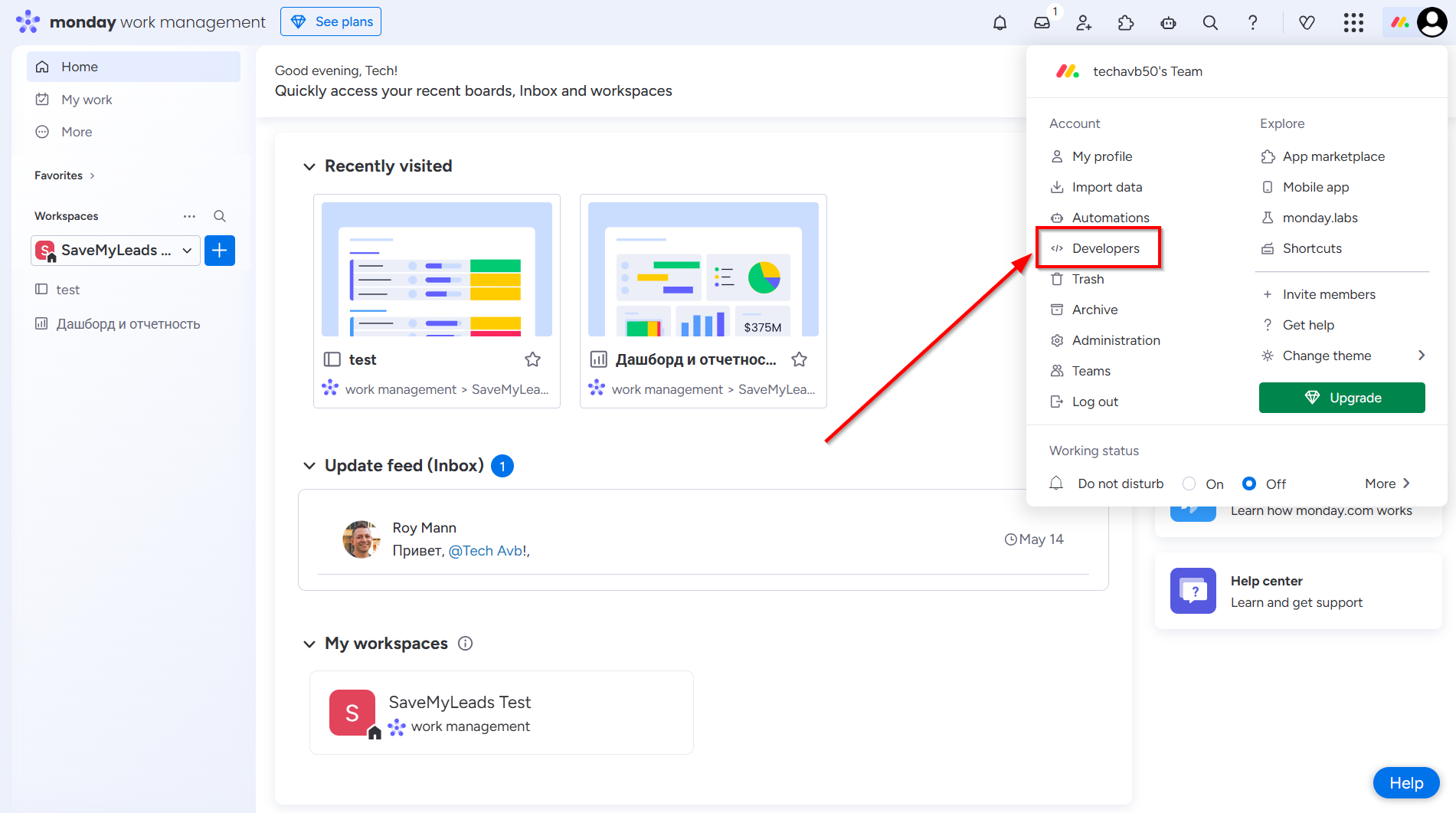The height and width of the screenshot is (813, 1456).
Task: Open the search icon
Action: click(x=1210, y=23)
